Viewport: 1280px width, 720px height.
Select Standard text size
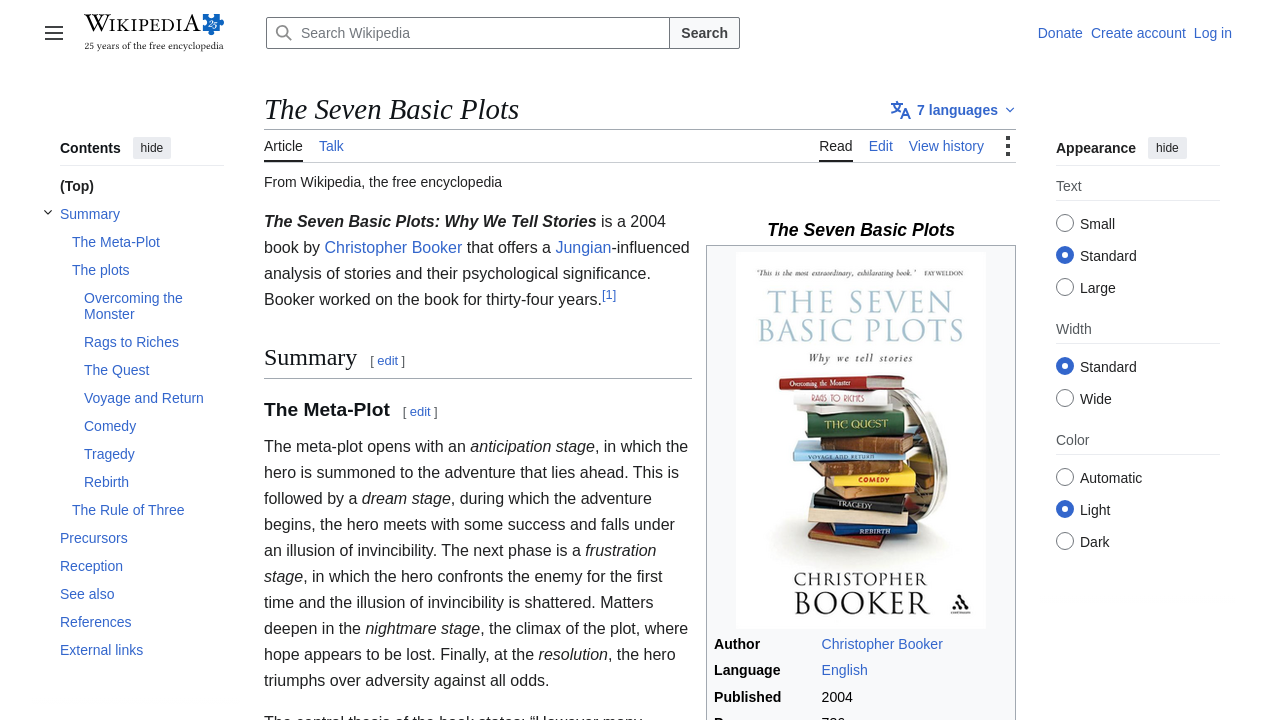[1065, 255]
